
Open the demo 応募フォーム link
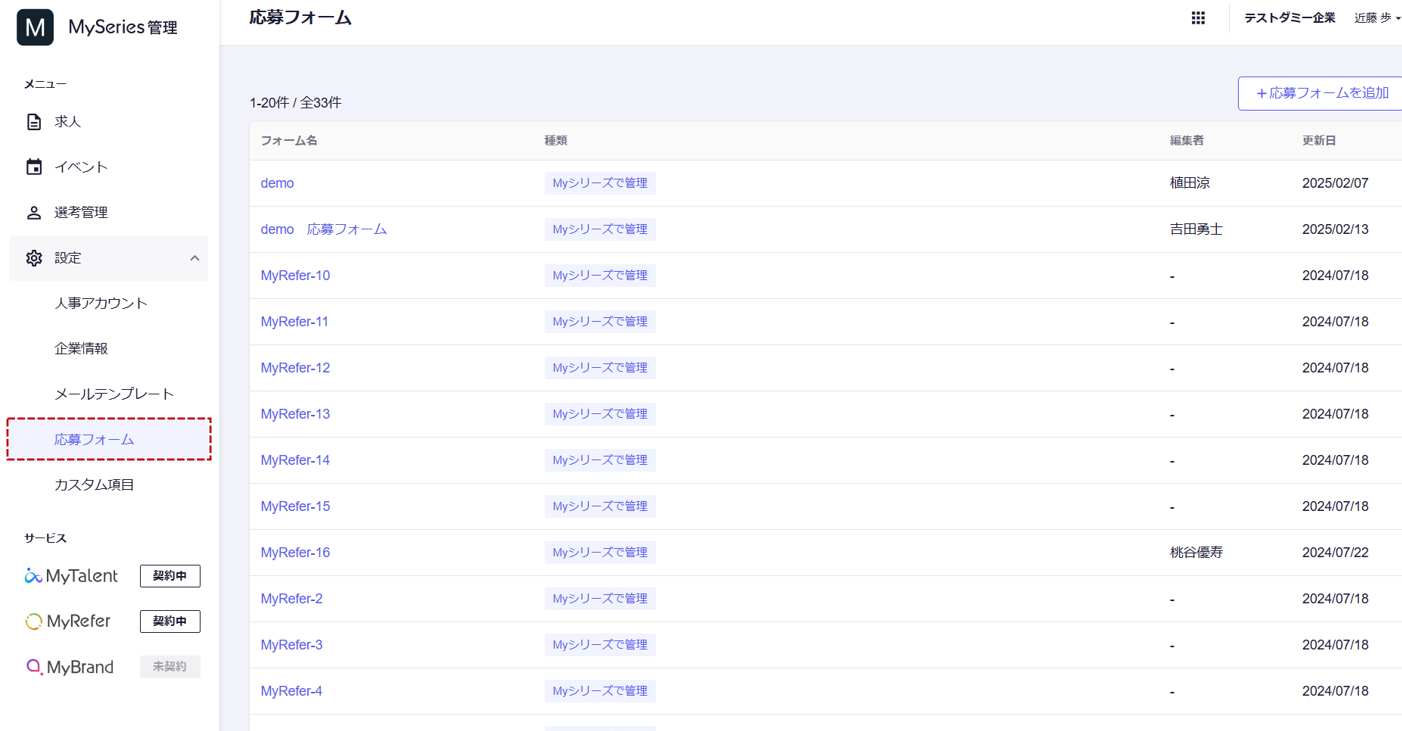coord(323,229)
